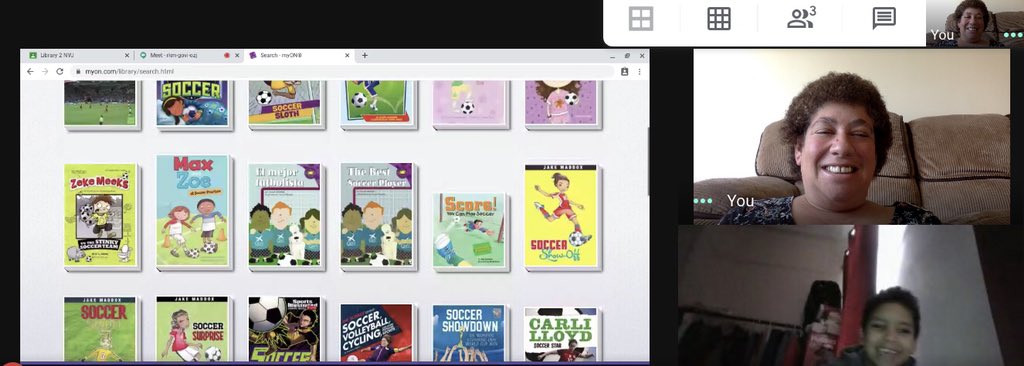Open the Meet chat messages icon

click(x=884, y=18)
